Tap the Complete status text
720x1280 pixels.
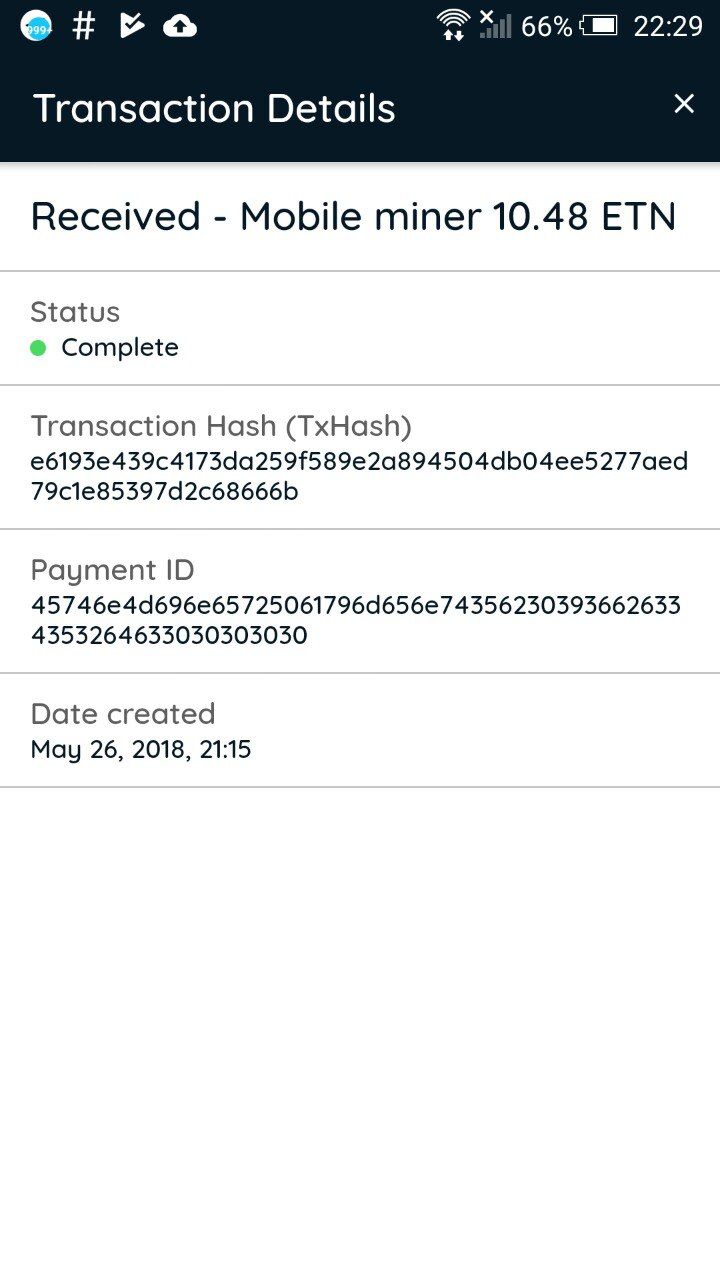[120, 348]
